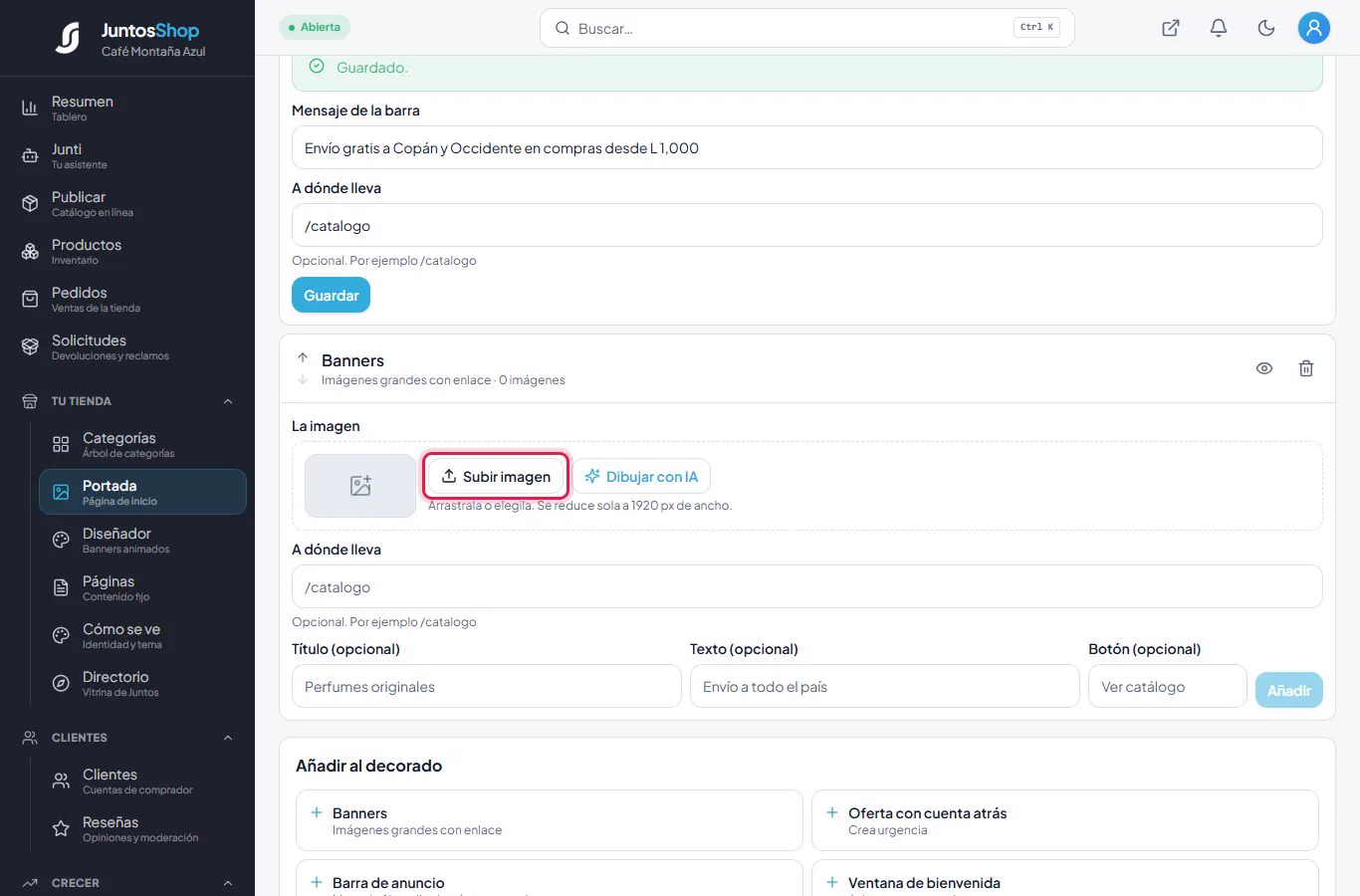This screenshot has height=896, width=1360.
Task: Move the Banners section down
Action: [x=303, y=379]
